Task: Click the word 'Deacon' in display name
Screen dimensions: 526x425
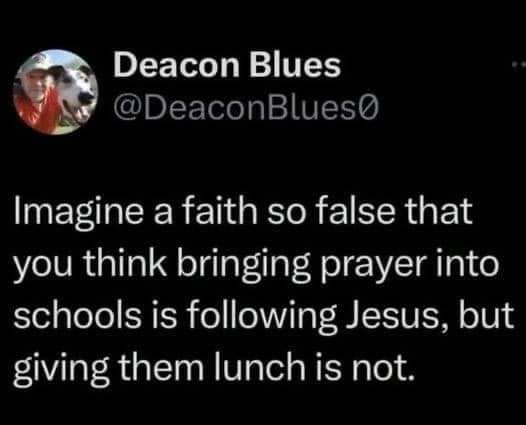Action: [177, 65]
